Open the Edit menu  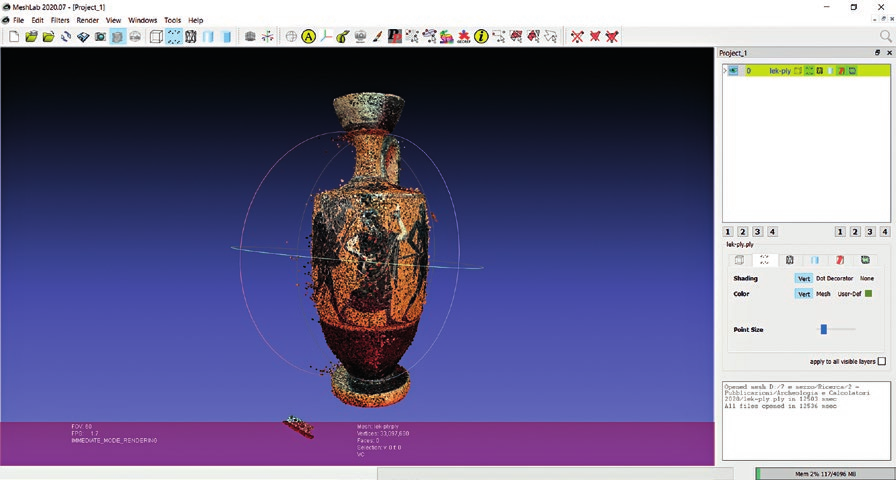tap(38, 20)
